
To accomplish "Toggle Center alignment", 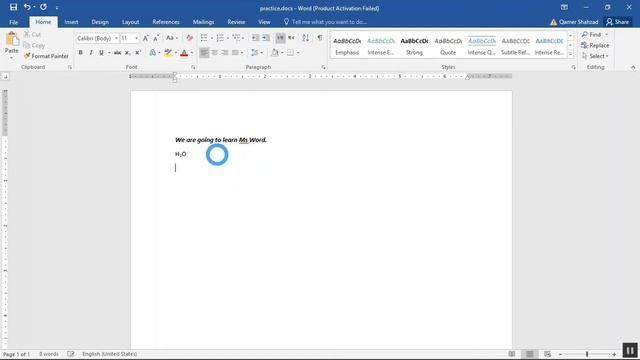I will (x=214, y=53).
